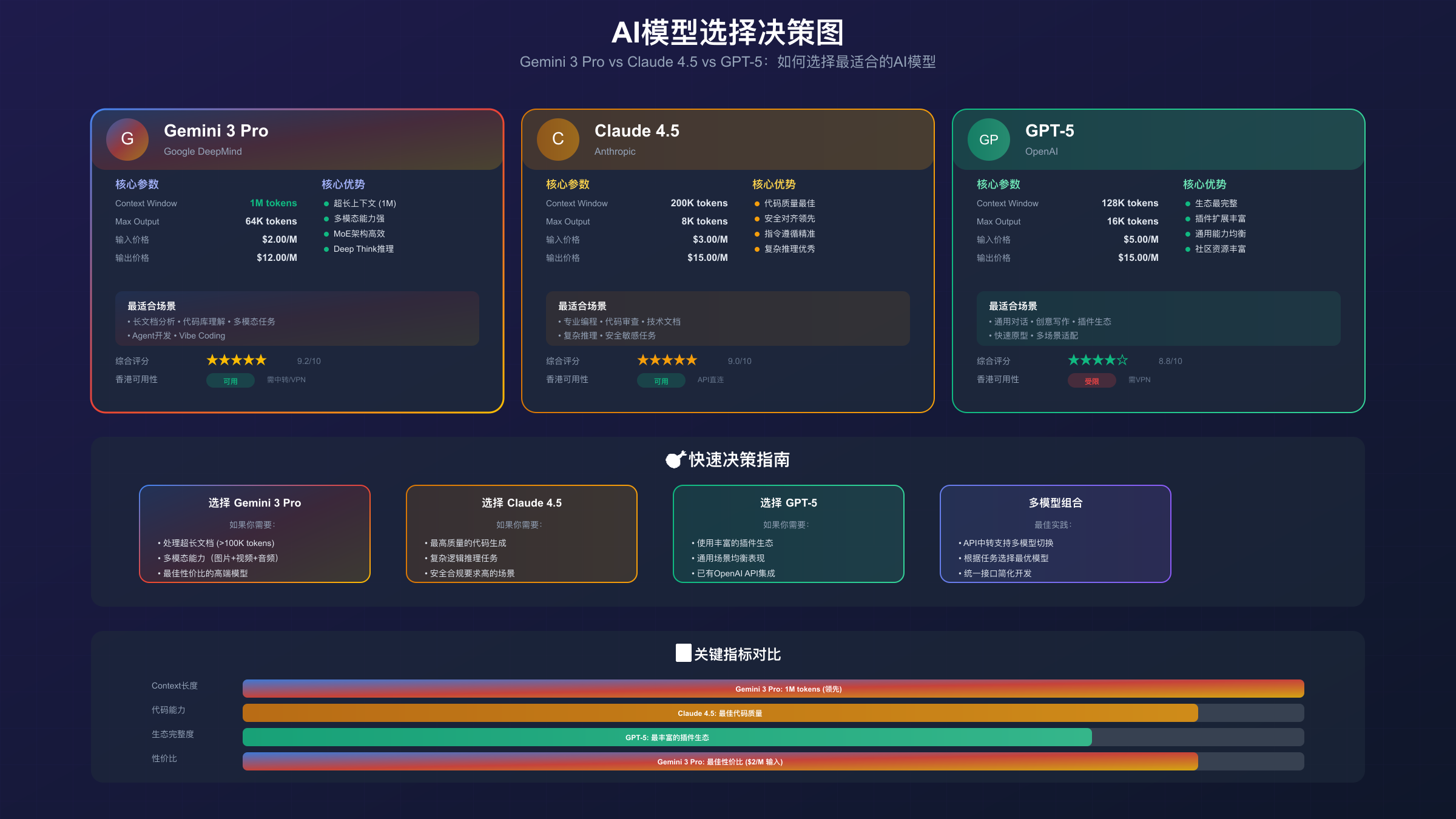Screen dimensions: 1456x819
Task: Click the 需中转/VPN link on Gemini card
Action: pos(285,380)
